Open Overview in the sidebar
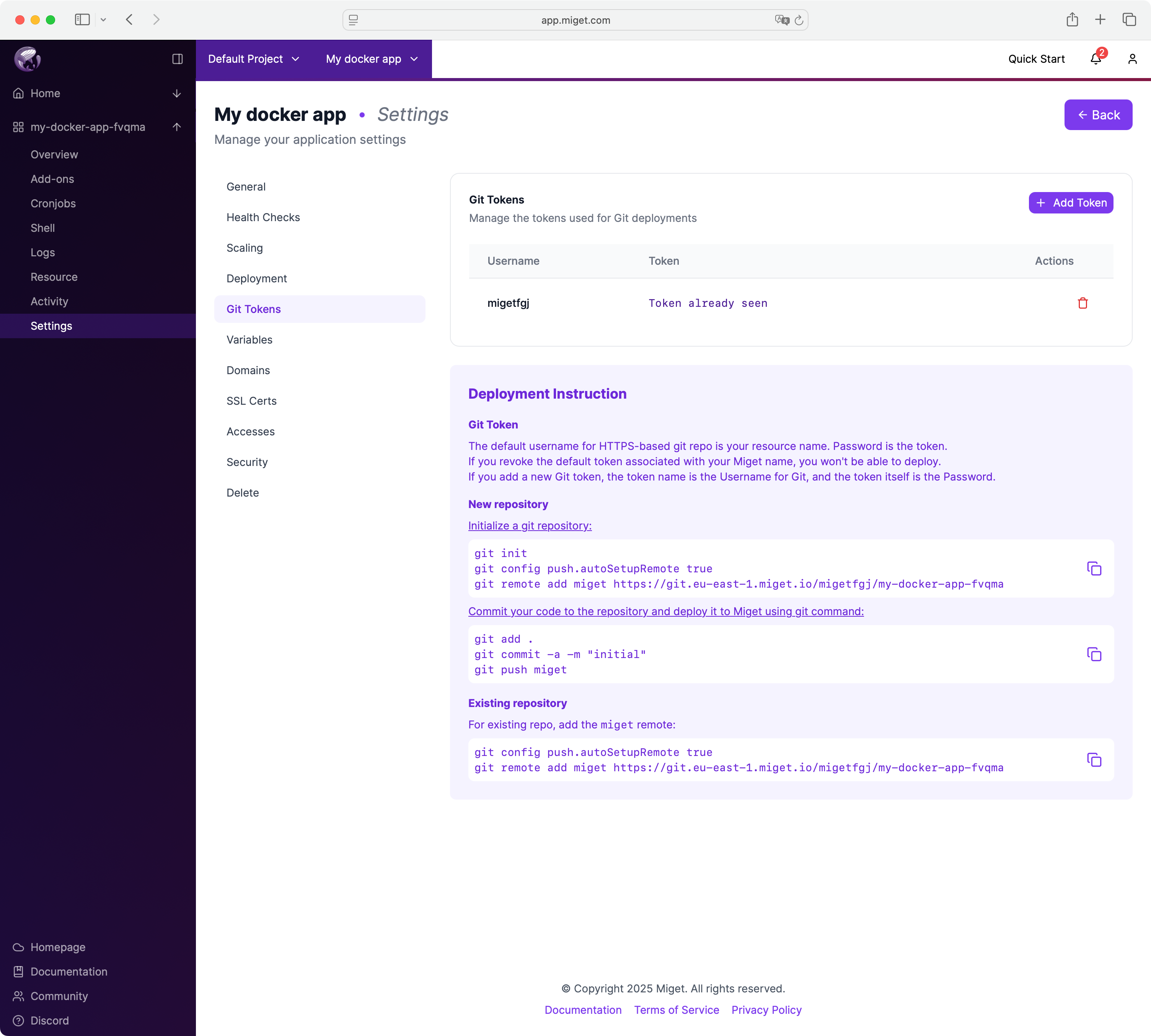The image size is (1151, 1036). pyautogui.click(x=54, y=154)
